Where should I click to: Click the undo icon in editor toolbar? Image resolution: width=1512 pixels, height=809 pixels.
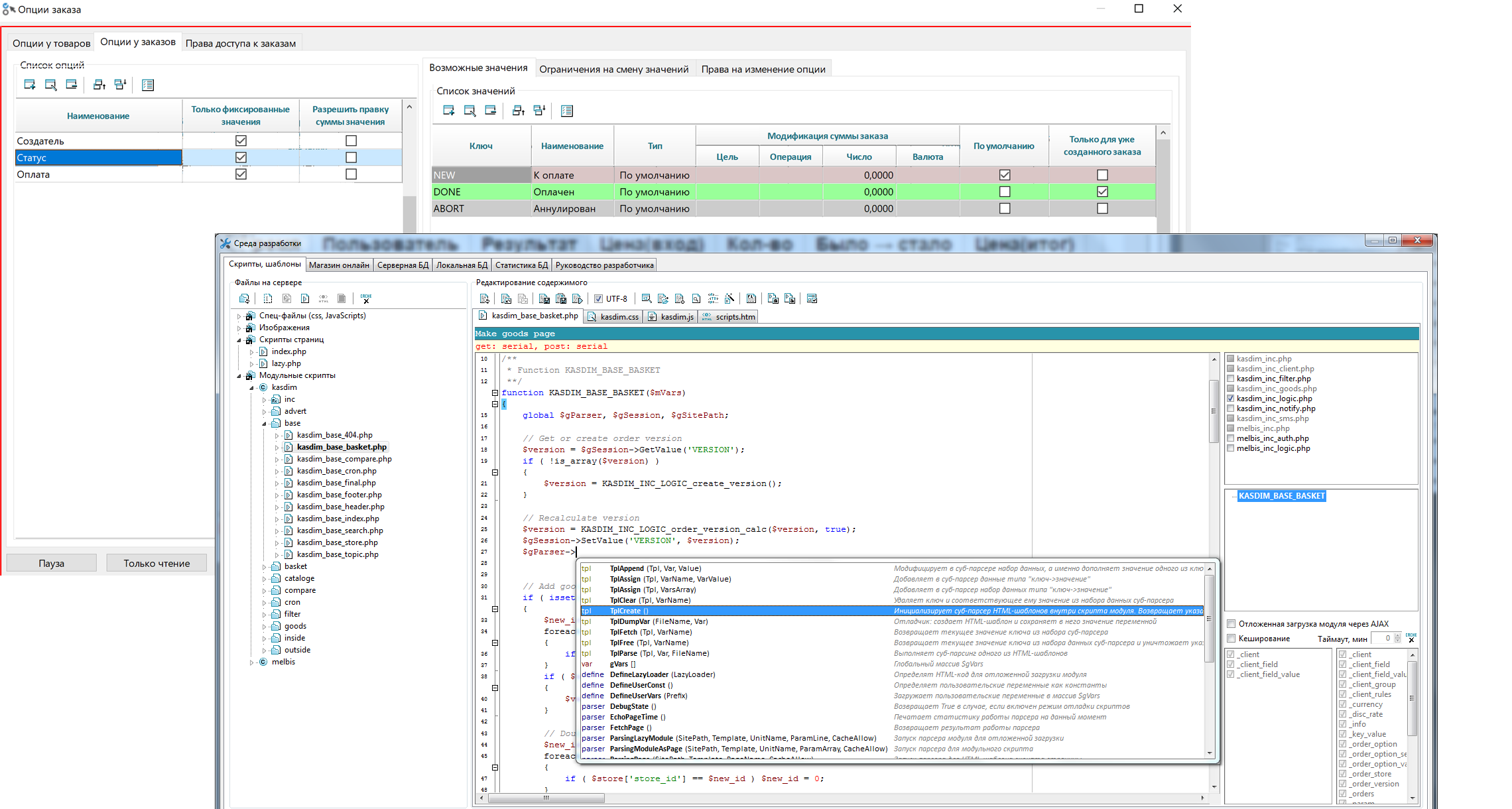tap(506, 298)
